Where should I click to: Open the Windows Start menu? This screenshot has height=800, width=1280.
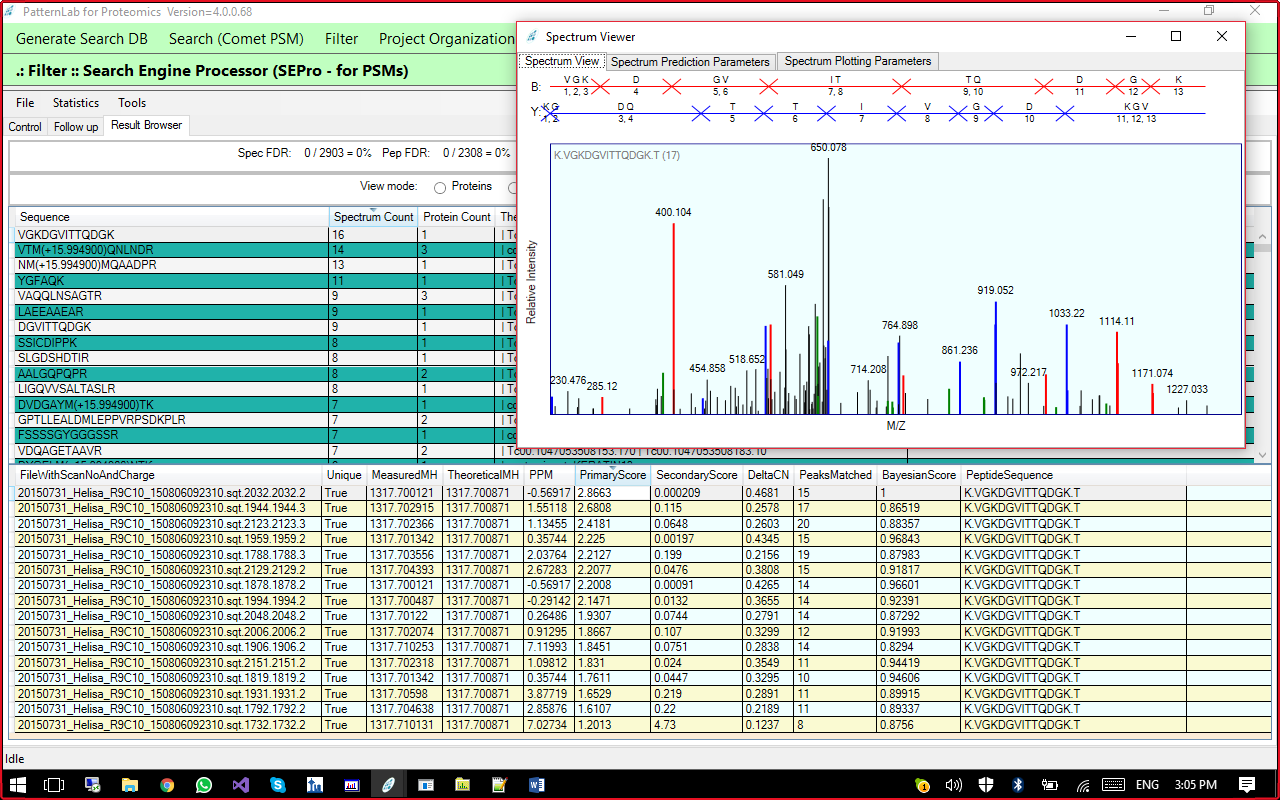click(18, 785)
